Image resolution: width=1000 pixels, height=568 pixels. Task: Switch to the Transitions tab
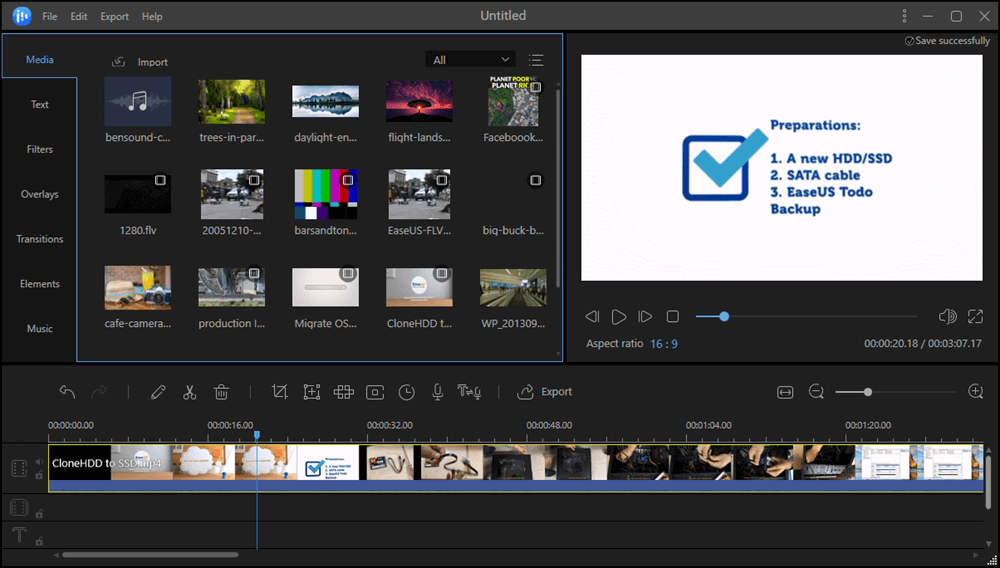coord(40,239)
